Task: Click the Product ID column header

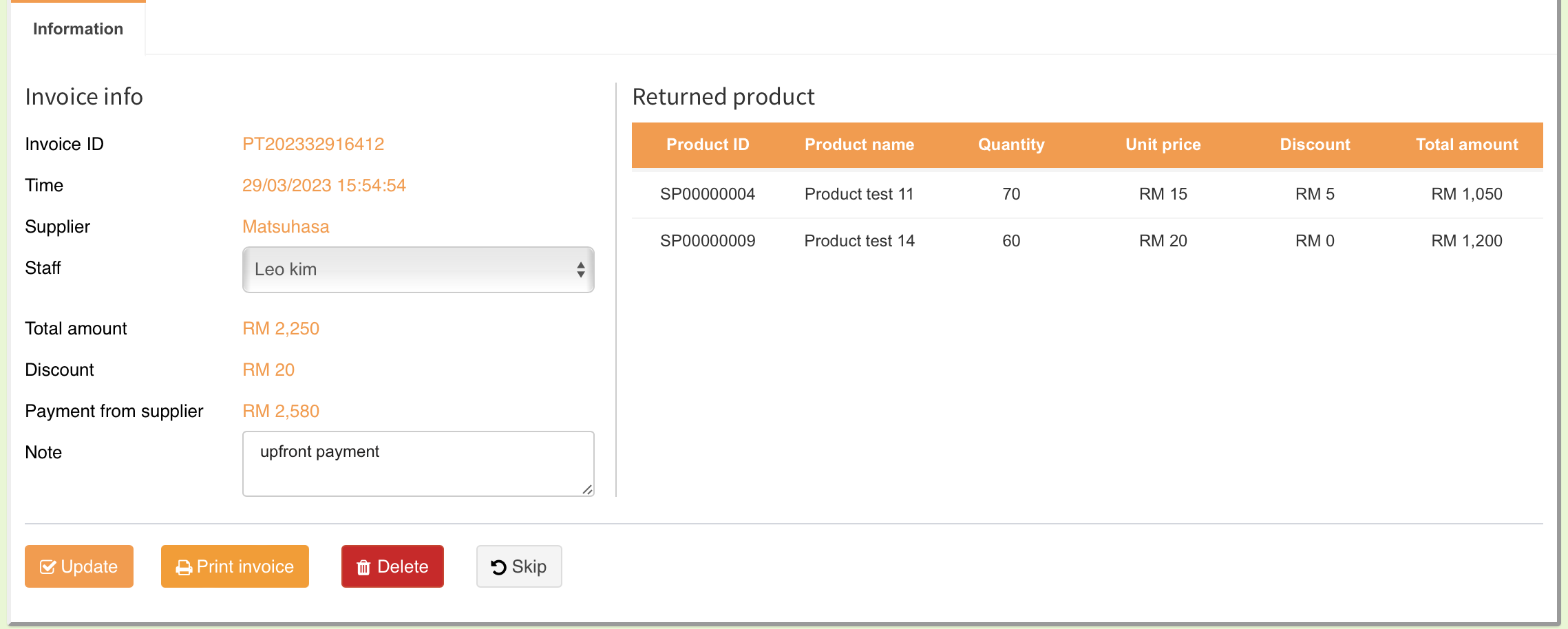Action: point(708,145)
